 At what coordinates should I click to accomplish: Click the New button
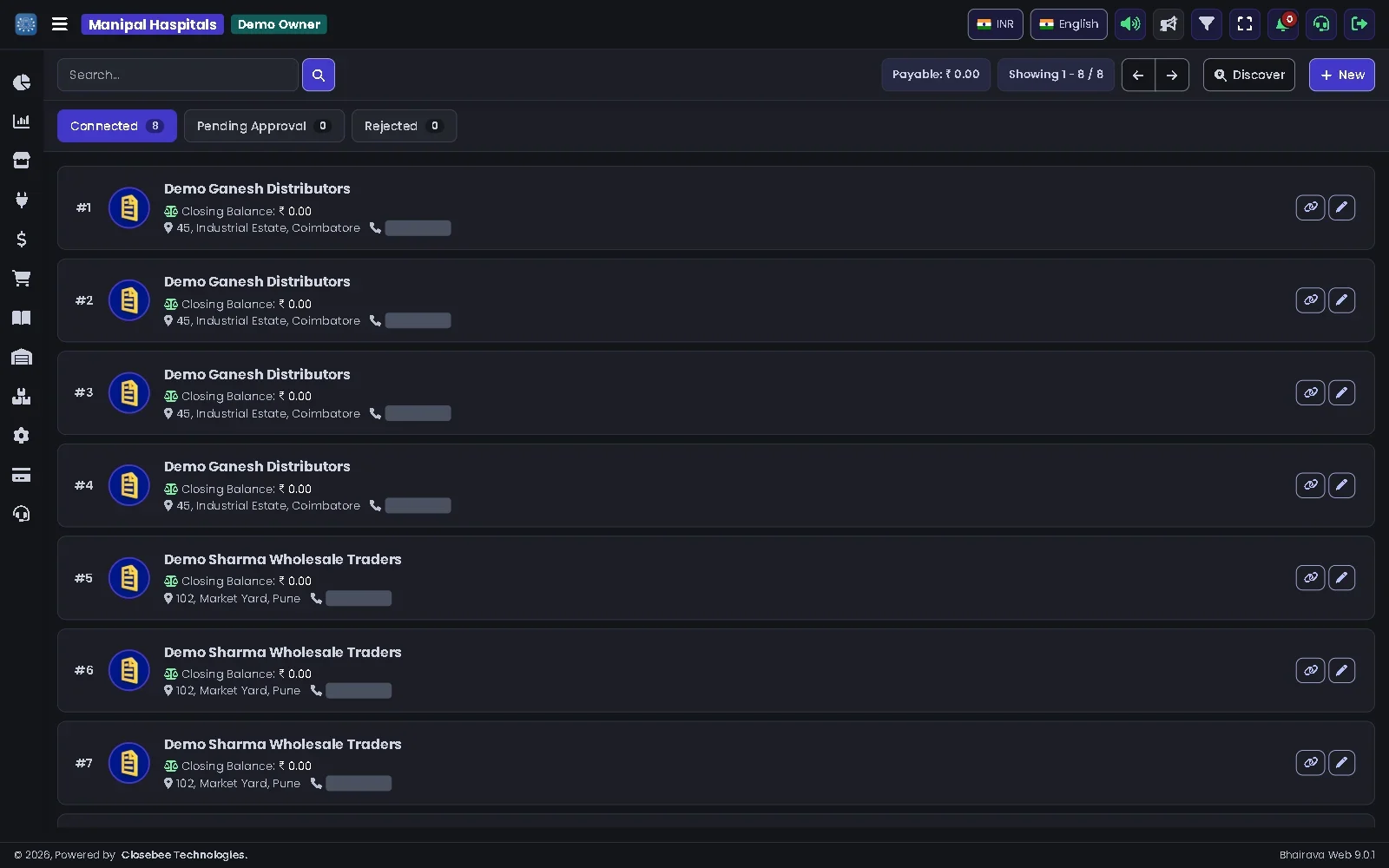tap(1342, 75)
